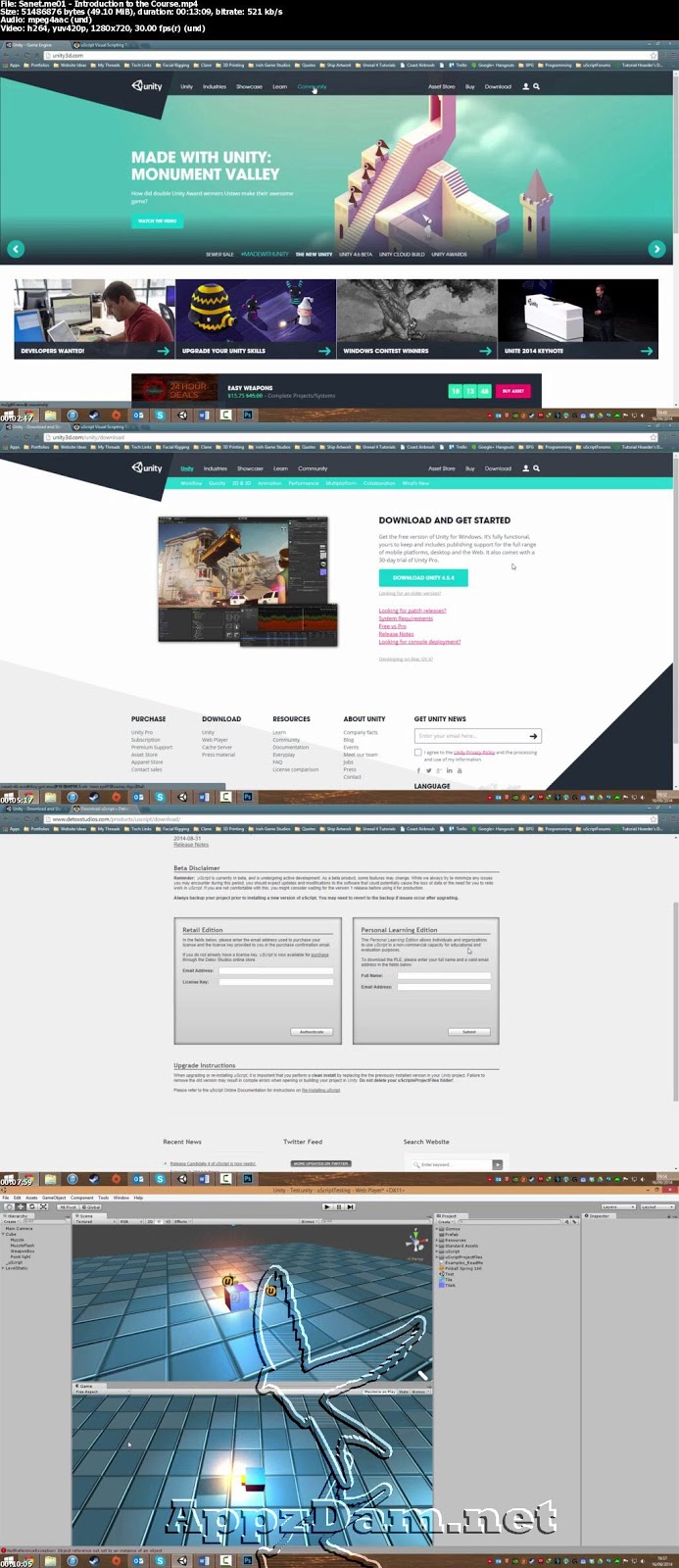
Task: Toggle Maximize on Play in Game view
Action: [380, 1392]
